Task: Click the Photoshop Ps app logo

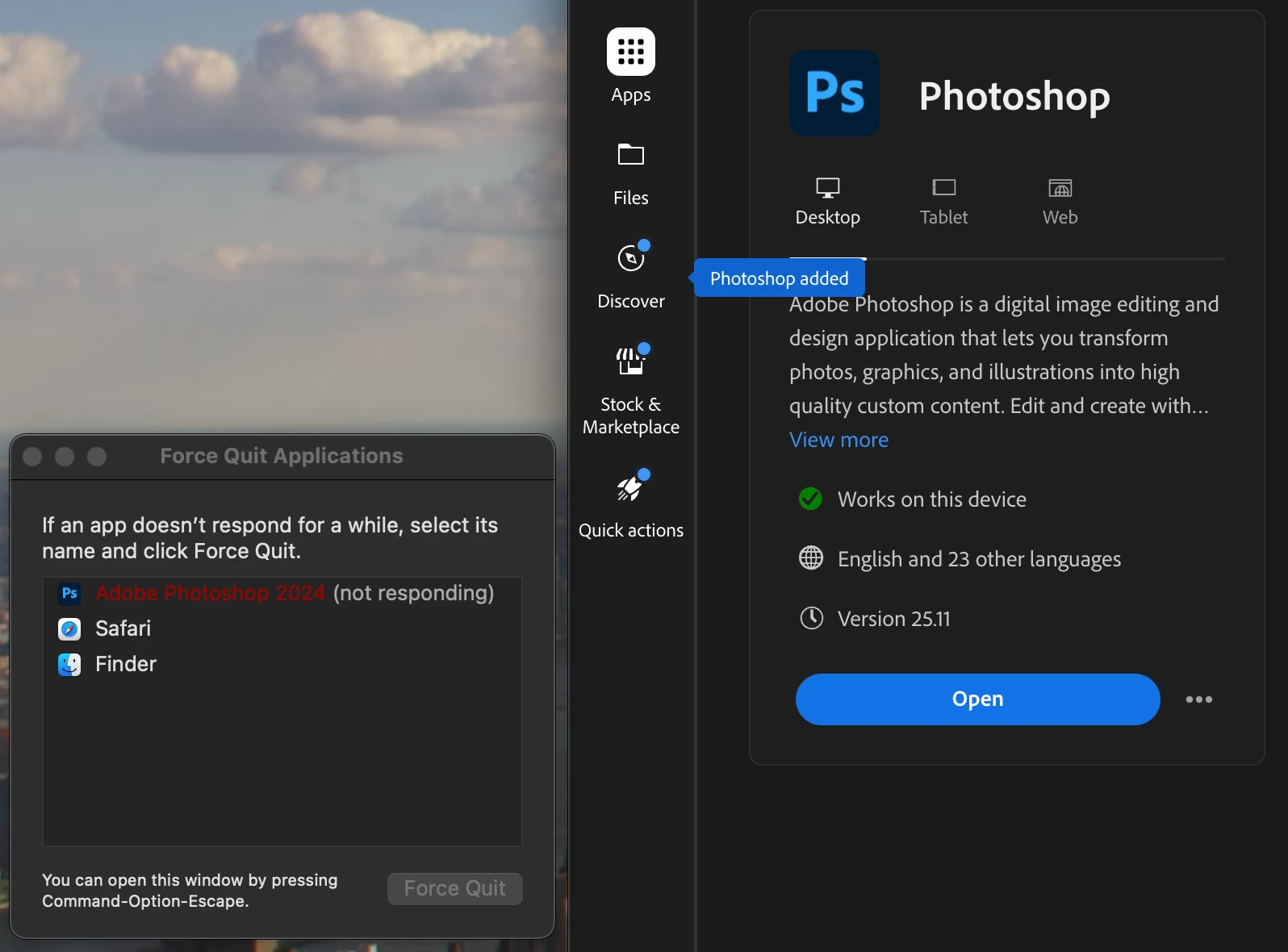Action: coord(834,93)
